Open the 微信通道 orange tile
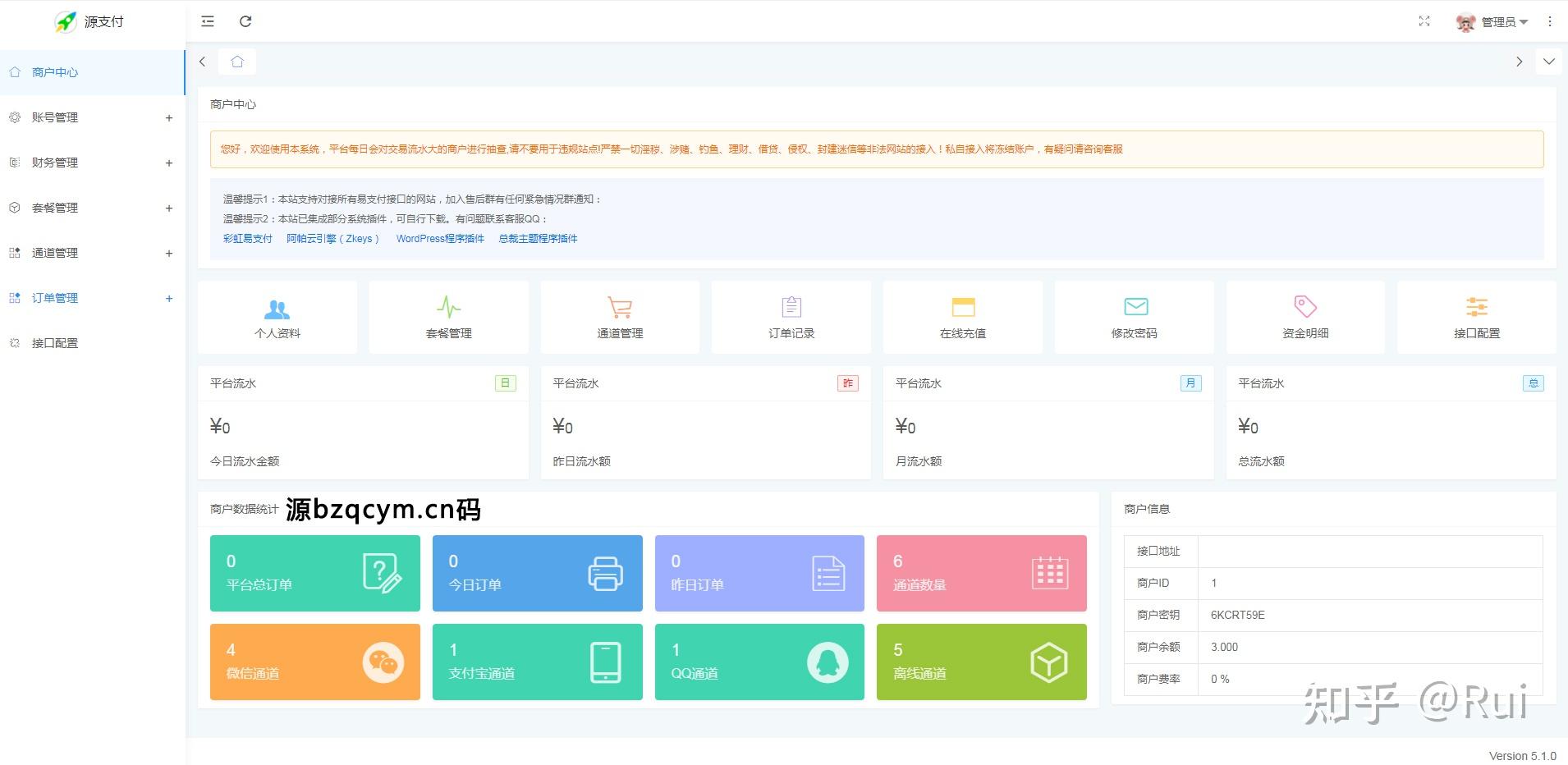This screenshot has width=1568, height=765. pyautogui.click(x=315, y=662)
